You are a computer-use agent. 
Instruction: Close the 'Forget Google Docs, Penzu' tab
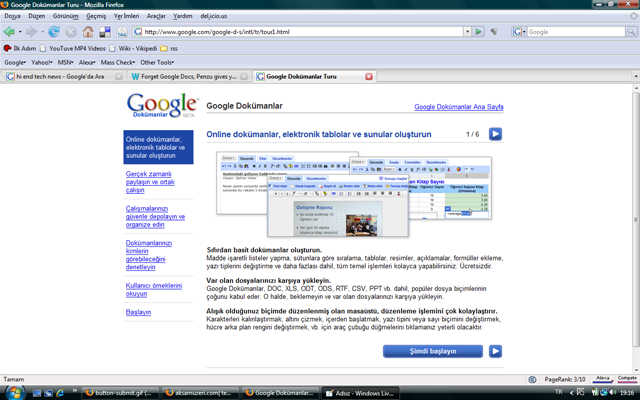(x=244, y=76)
